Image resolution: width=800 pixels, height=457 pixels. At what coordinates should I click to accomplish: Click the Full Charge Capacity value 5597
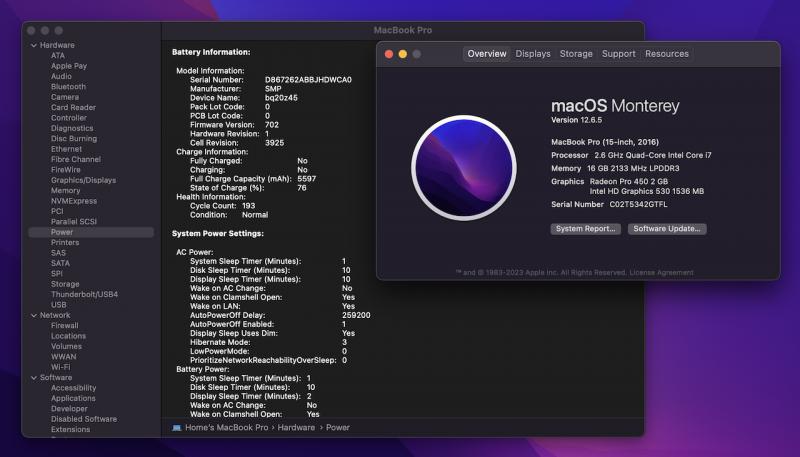tap(307, 179)
